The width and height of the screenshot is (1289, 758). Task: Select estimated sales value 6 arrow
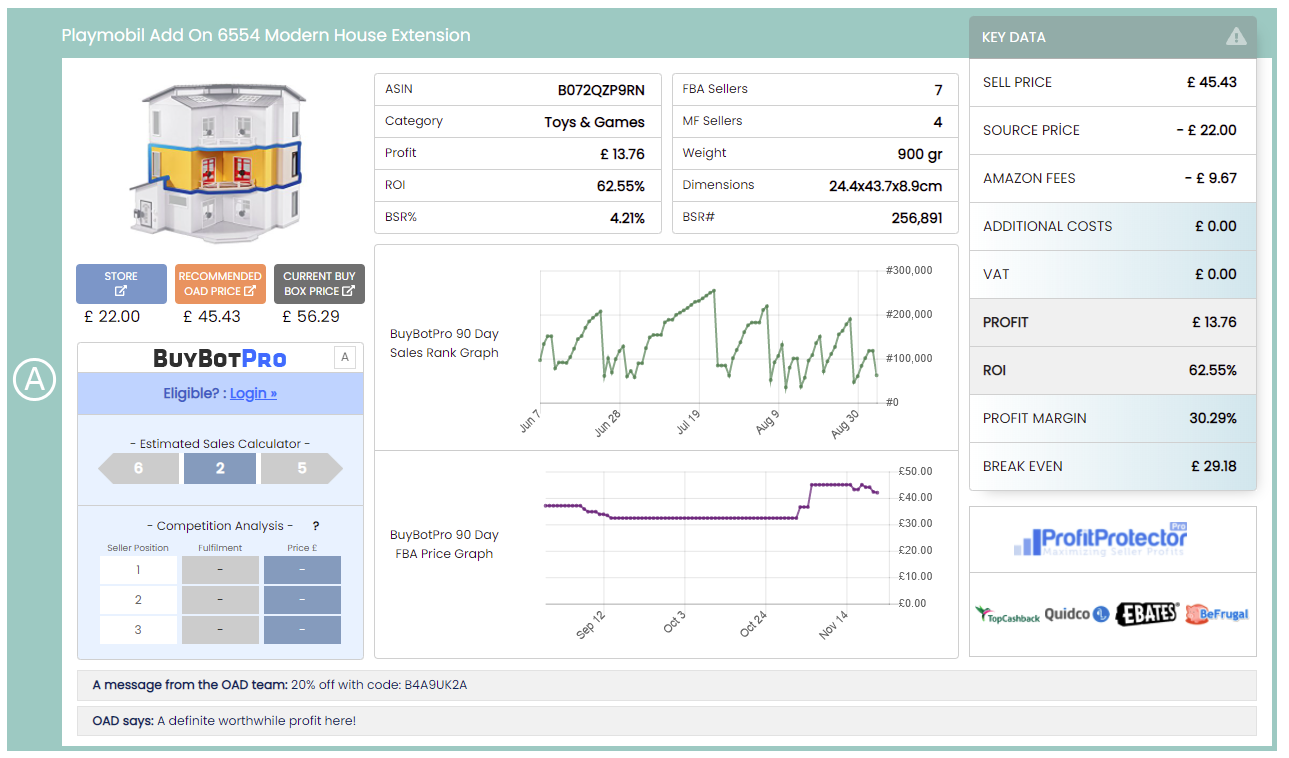click(138, 468)
